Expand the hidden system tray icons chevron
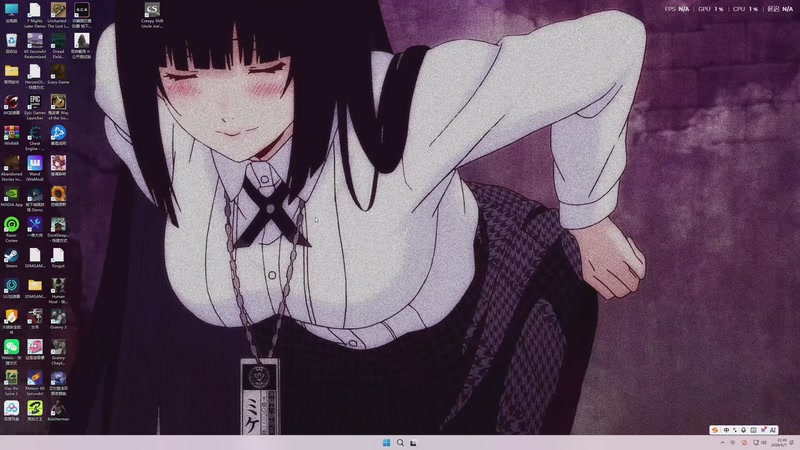Viewport: 800px width, 450px height. tap(722, 442)
